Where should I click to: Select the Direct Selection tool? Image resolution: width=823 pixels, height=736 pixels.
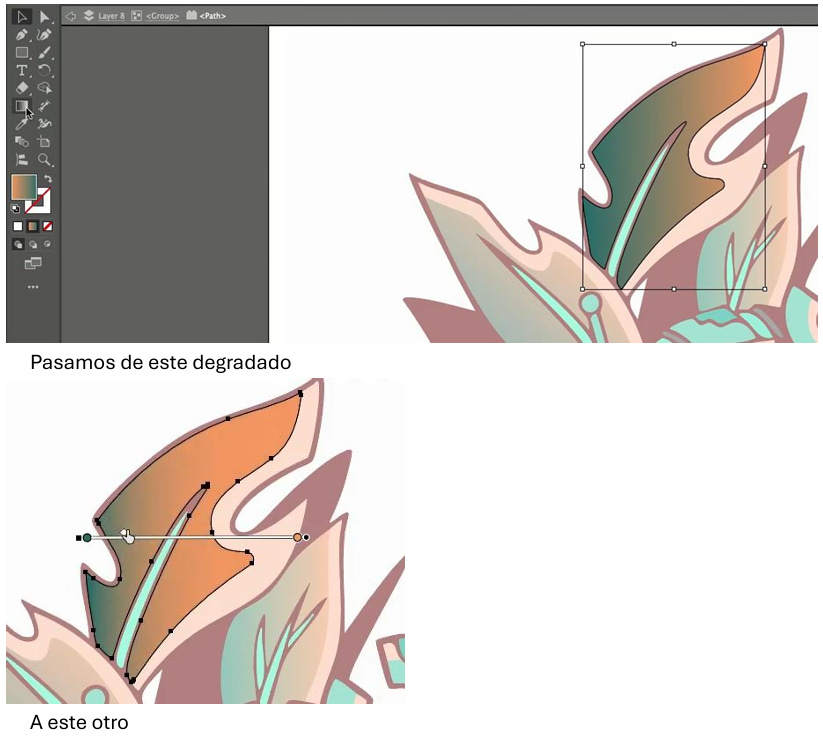45,17
